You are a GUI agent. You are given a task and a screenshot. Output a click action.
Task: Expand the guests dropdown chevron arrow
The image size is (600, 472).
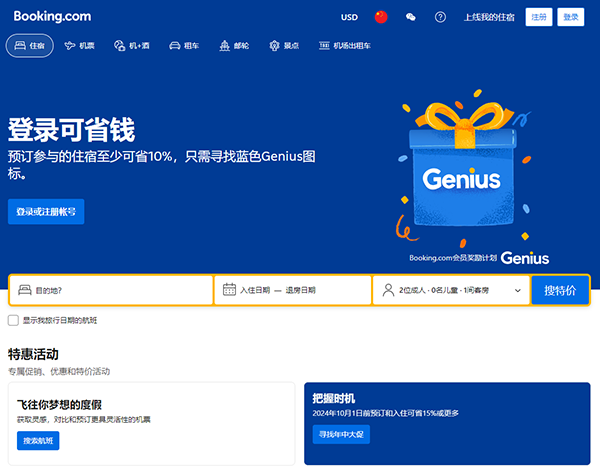tap(518, 290)
